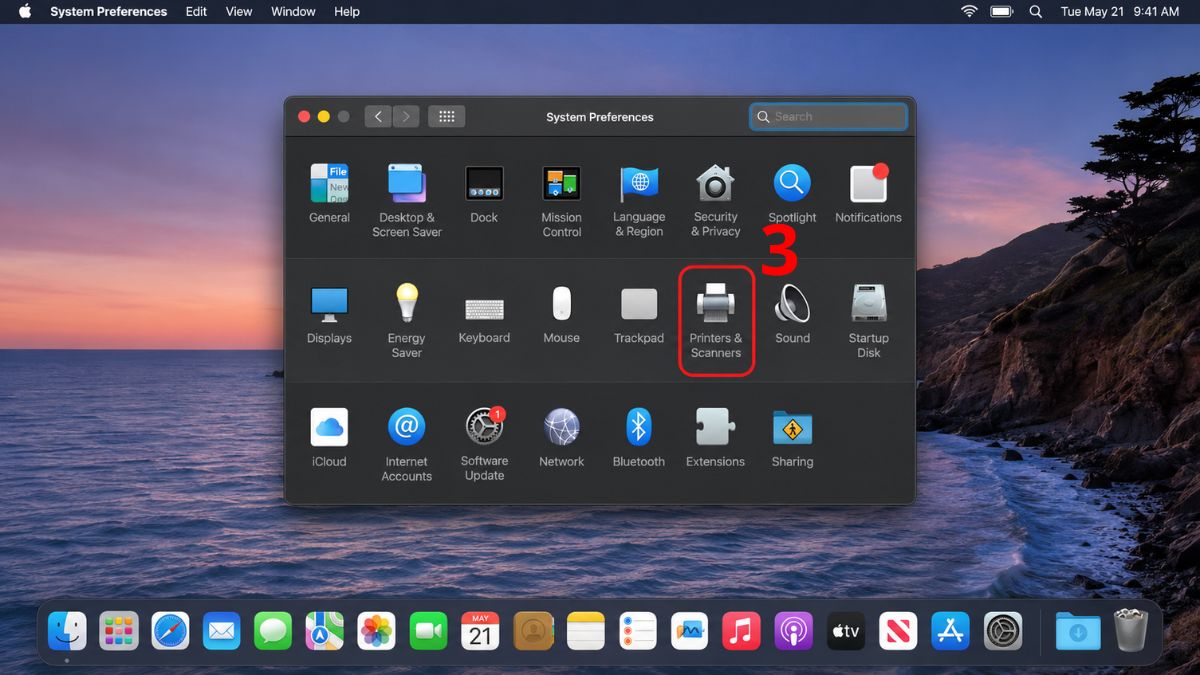This screenshot has height=675, width=1200.
Task: Open Apple TV from the Dock
Action: pyautogui.click(x=846, y=631)
